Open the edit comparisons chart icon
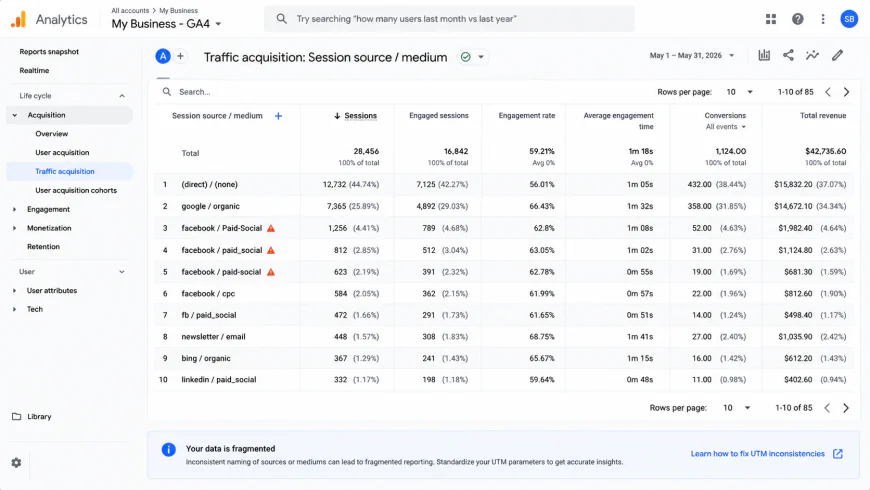 point(764,55)
